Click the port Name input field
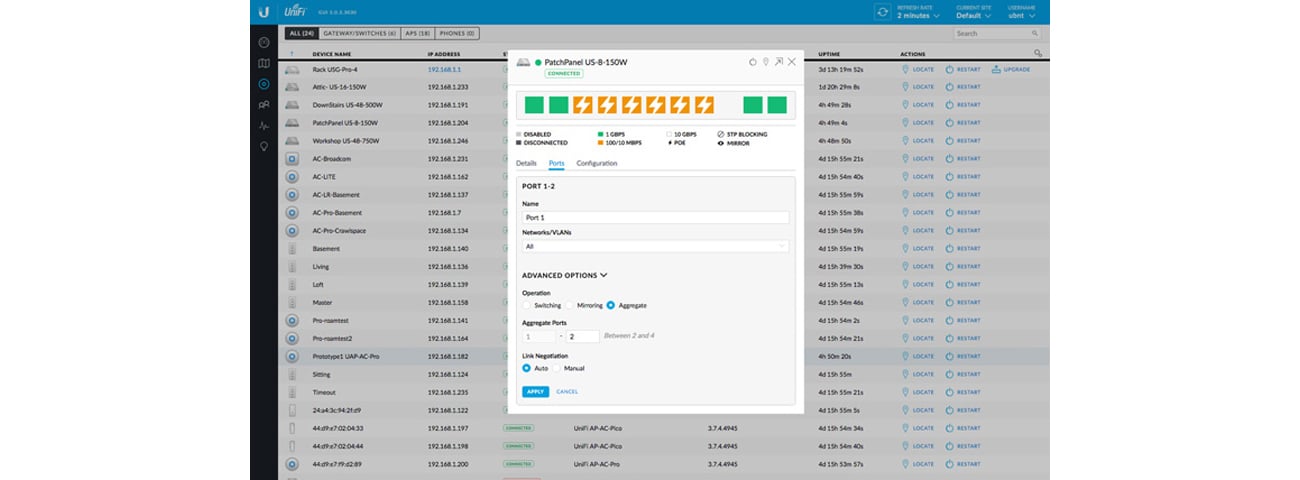The height and width of the screenshot is (480, 1300). click(656, 217)
